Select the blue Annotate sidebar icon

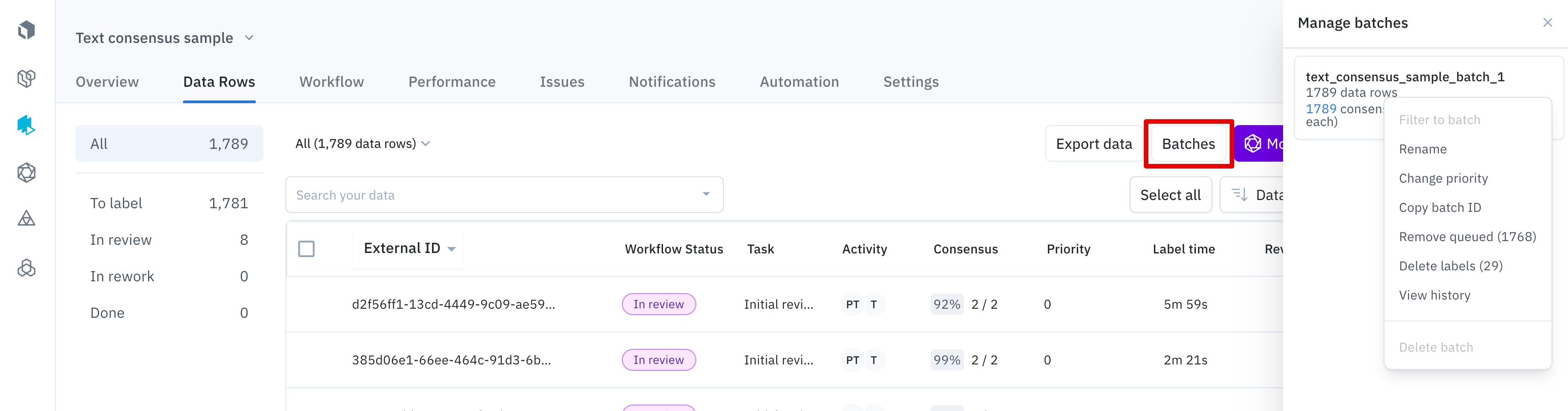26,126
